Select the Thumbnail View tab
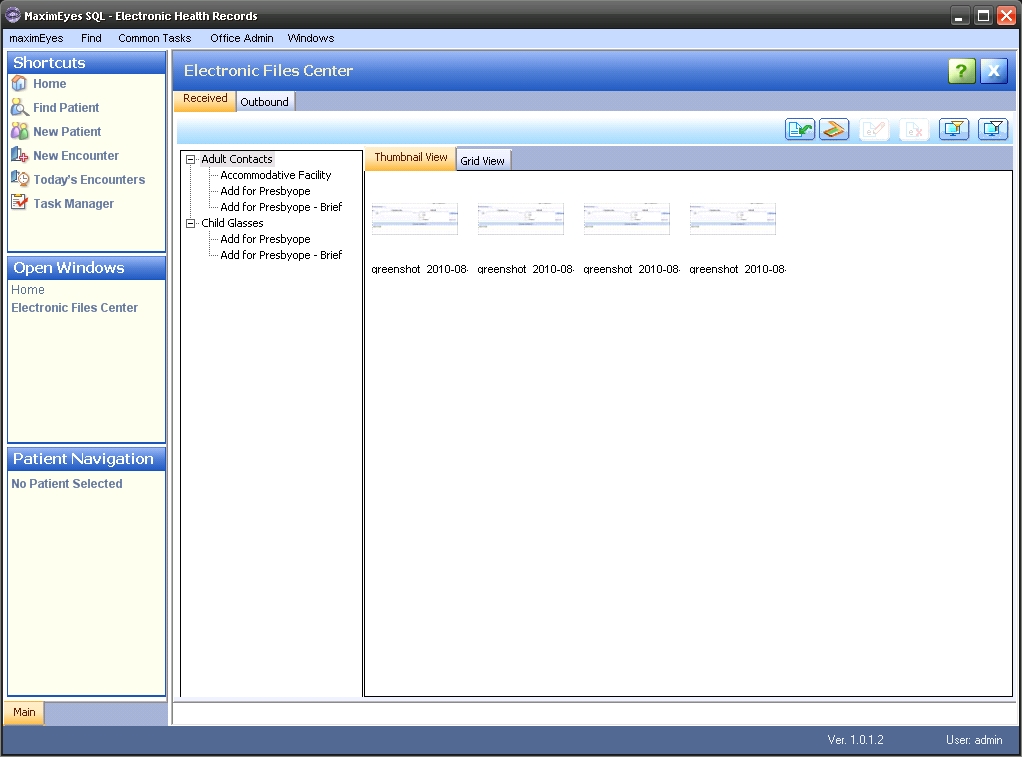 (x=411, y=158)
